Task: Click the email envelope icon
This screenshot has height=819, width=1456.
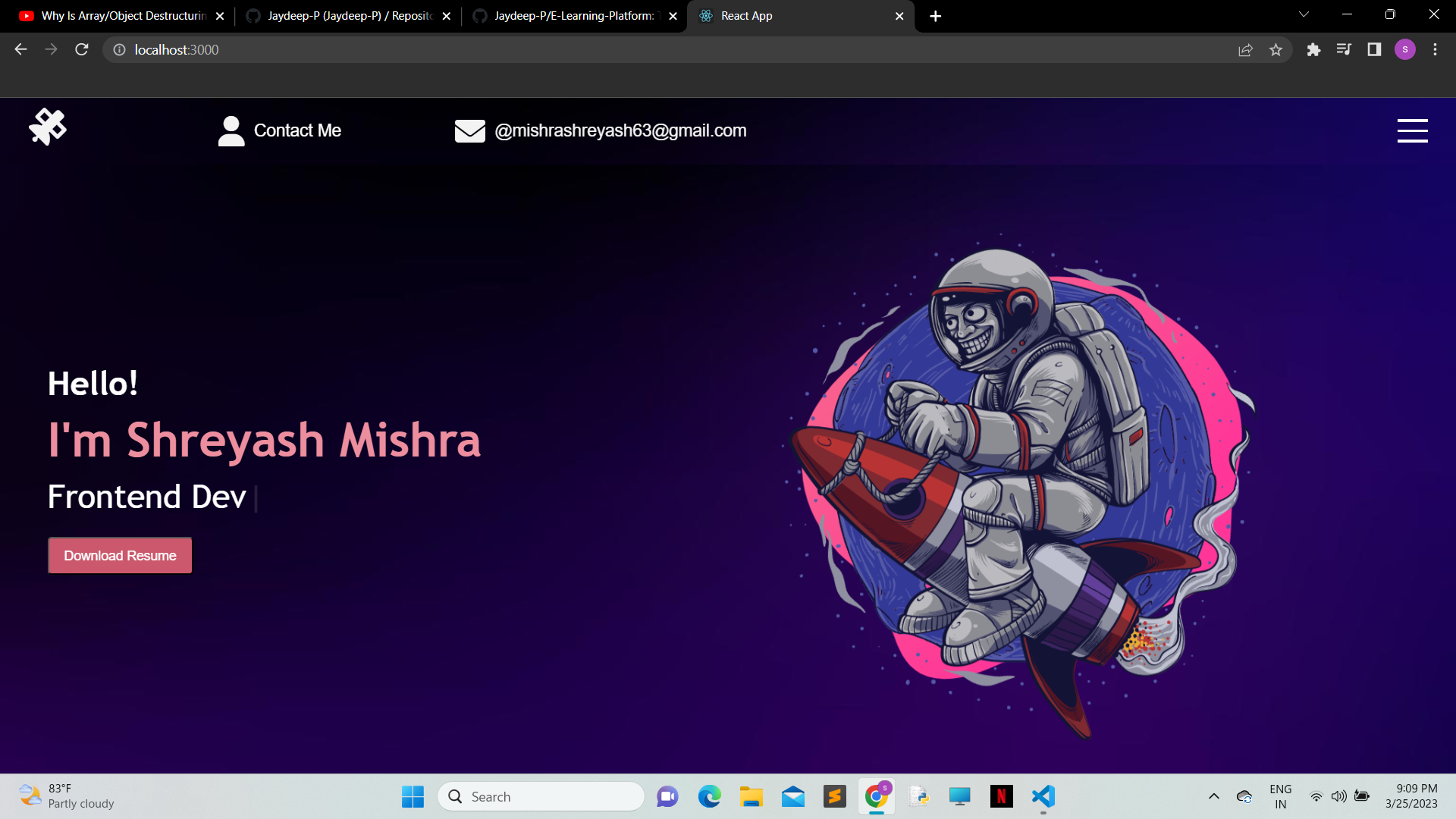Action: tap(470, 130)
